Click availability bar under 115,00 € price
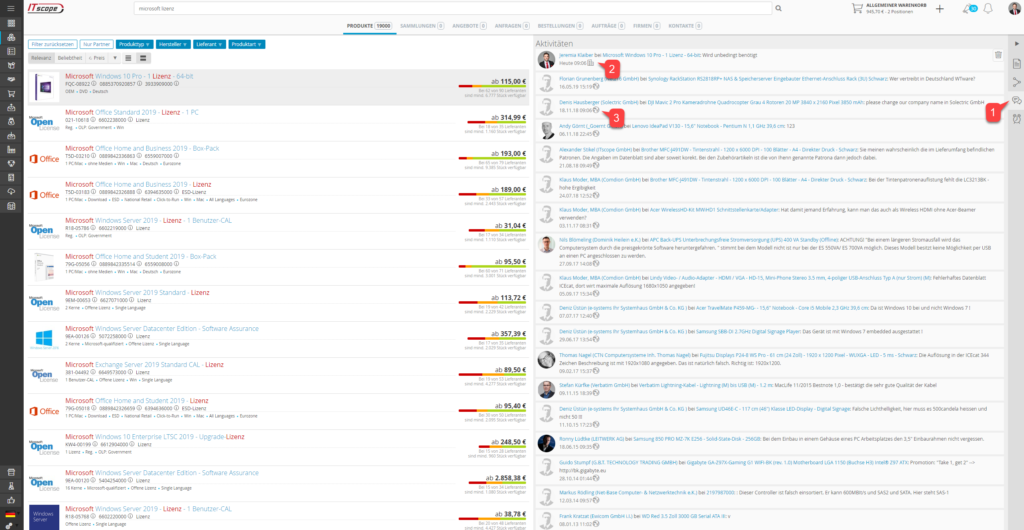This screenshot has height=530, width=1024. click(492, 86)
